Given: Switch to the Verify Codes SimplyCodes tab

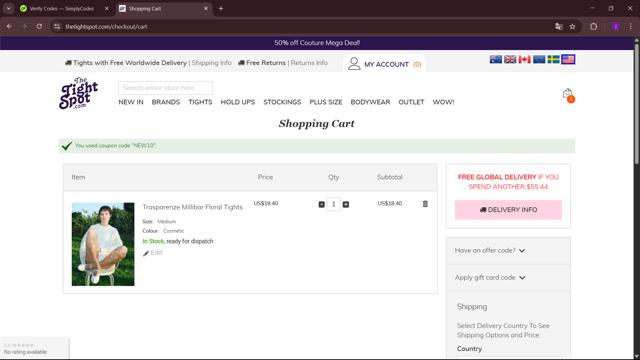Looking at the screenshot, I should point(62,8).
